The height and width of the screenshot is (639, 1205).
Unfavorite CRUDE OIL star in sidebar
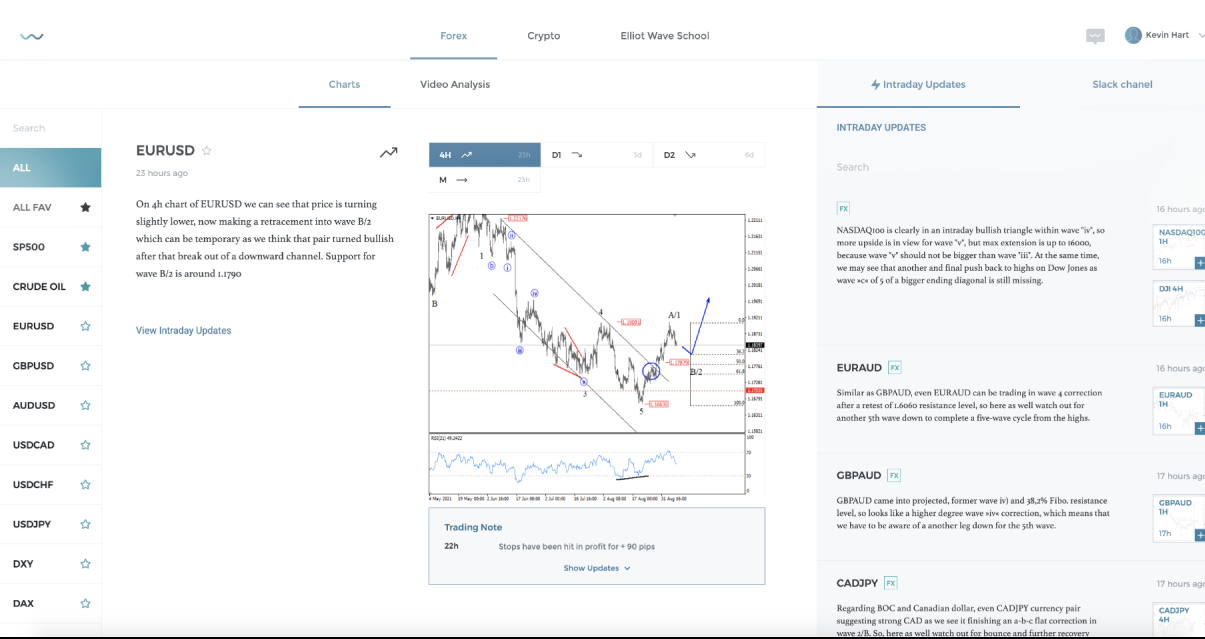(86, 286)
